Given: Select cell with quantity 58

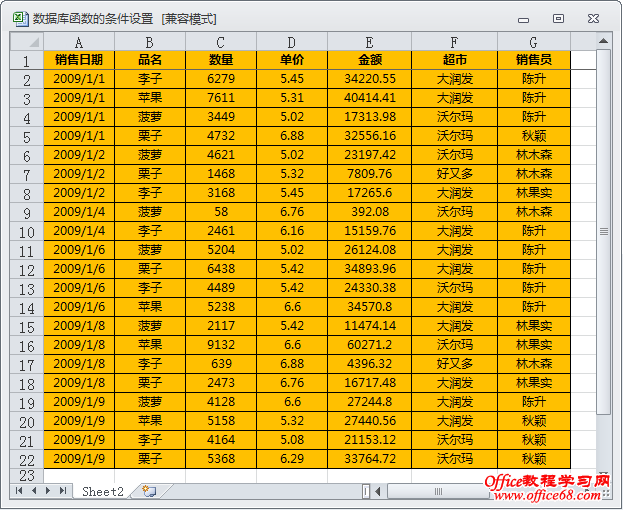Looking at the screenshot, I should pyautogui.click(x=221, y=212).
